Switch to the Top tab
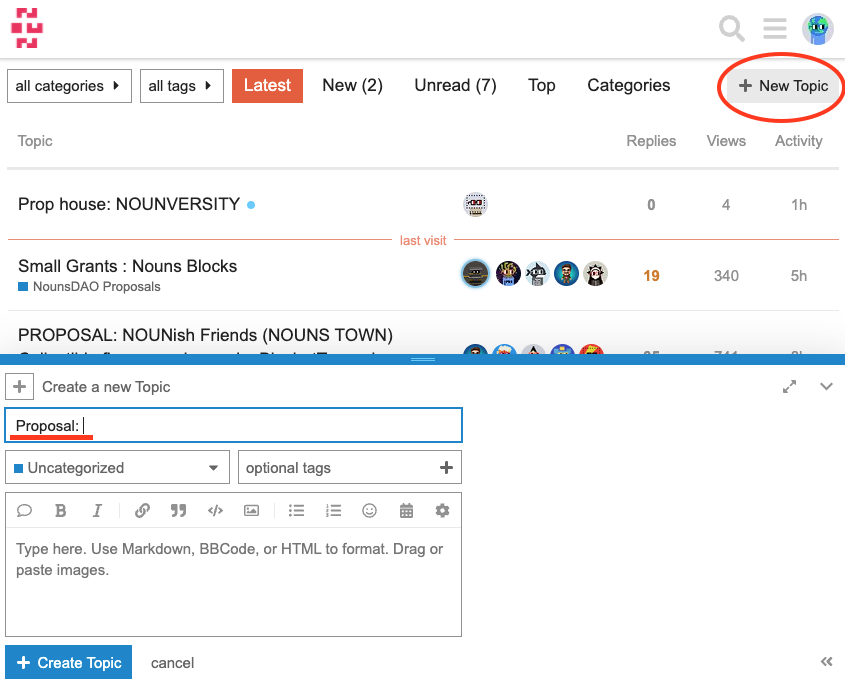Screen dimensions: 845x683 pyautogui.click(x=542, y=85)
